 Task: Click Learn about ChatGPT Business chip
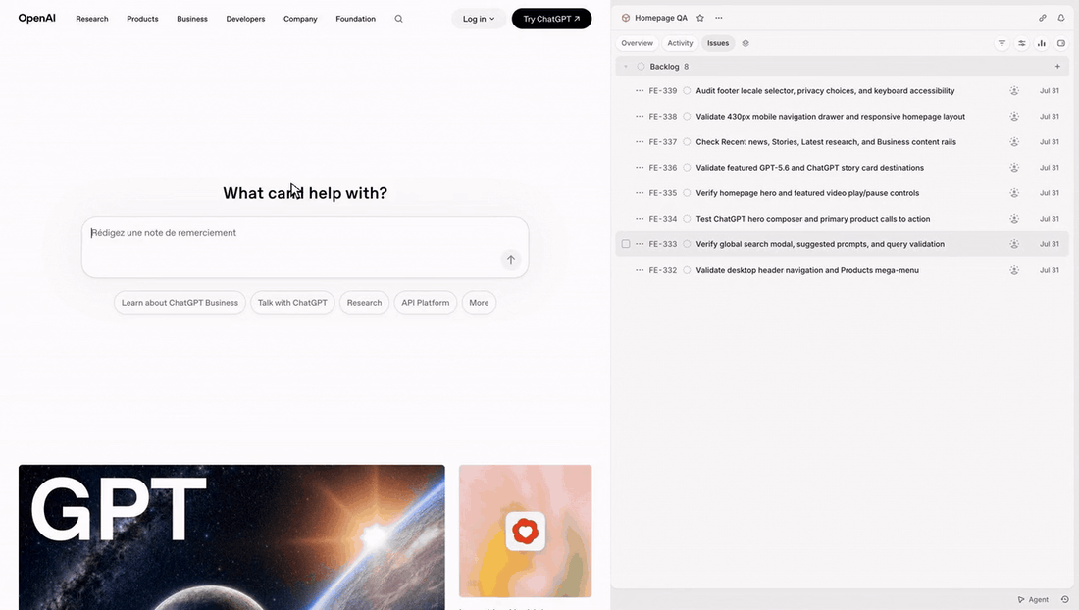coord(180,302)
